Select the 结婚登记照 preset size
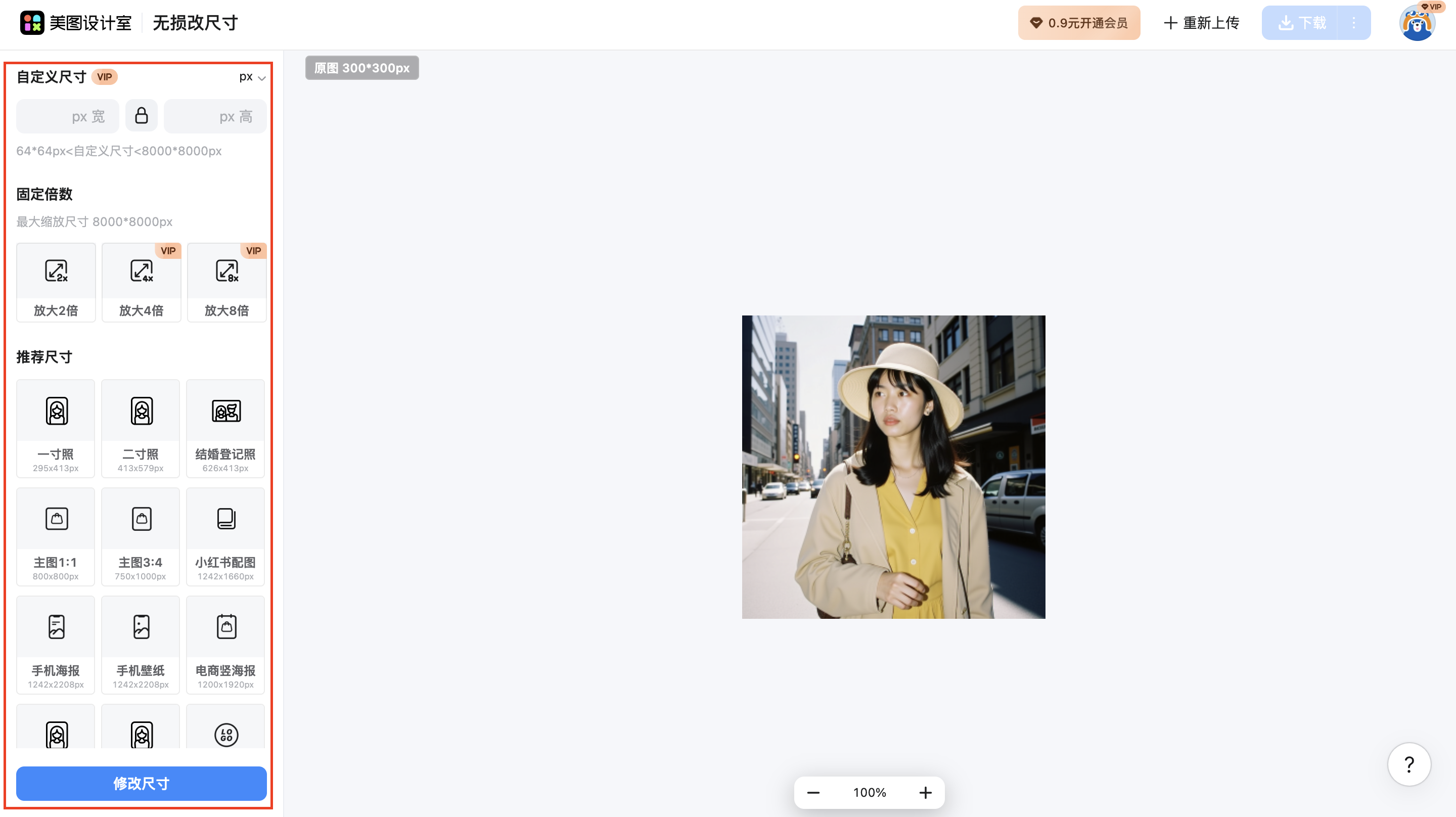 click(x=225, y=429)
